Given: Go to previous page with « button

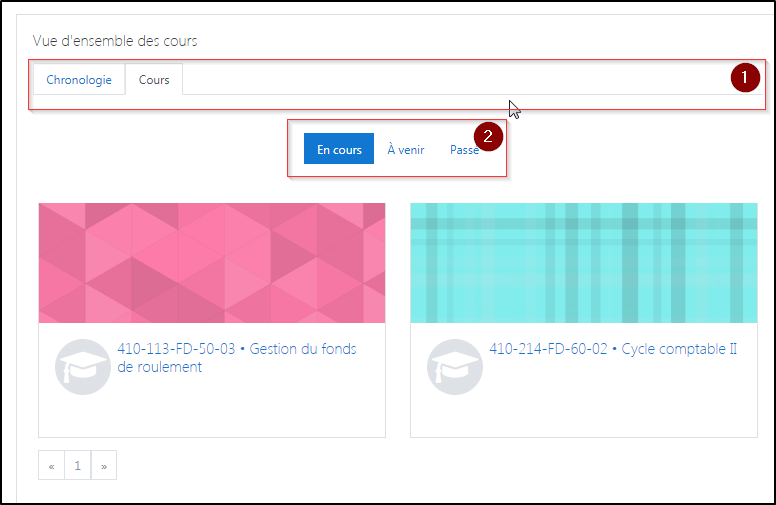Looking at the screenshot, I should pos(52,465).
